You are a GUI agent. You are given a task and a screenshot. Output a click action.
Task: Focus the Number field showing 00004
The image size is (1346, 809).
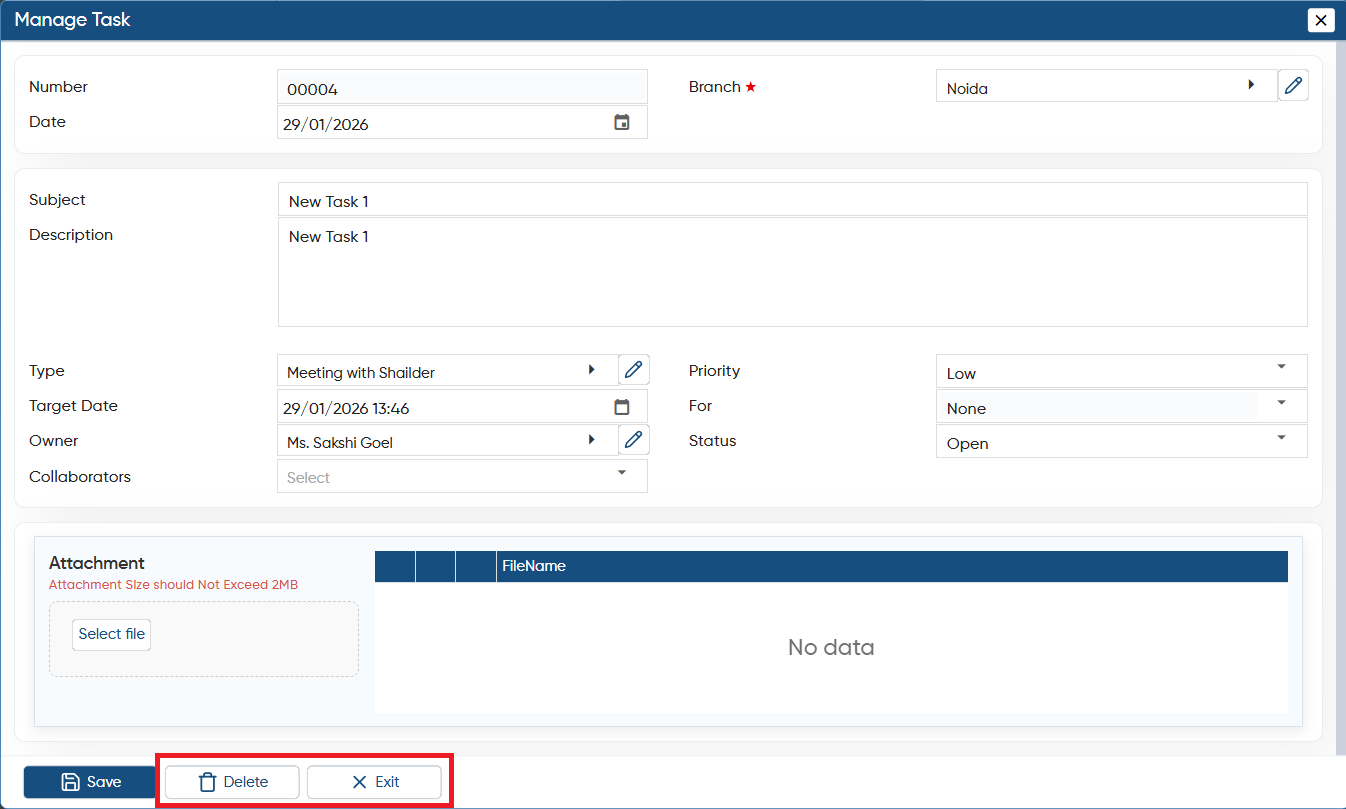coord(462,87)
